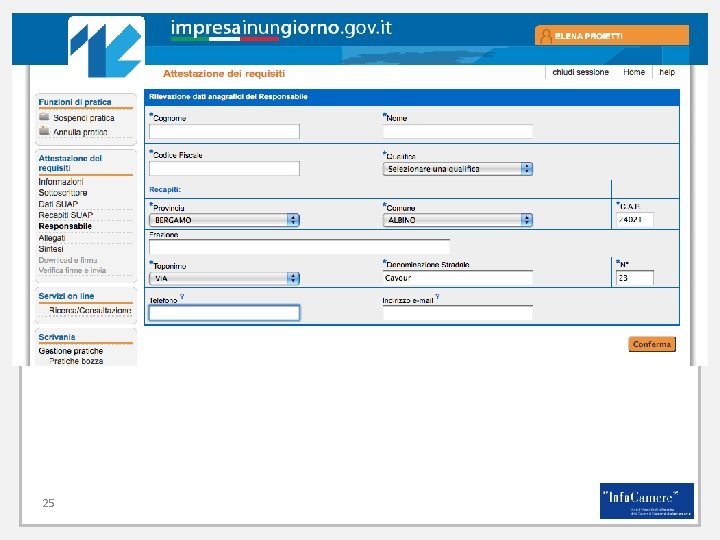Screen dimensions: 720x540
Task: Click the Telefono input field
Action: [224, 313]
